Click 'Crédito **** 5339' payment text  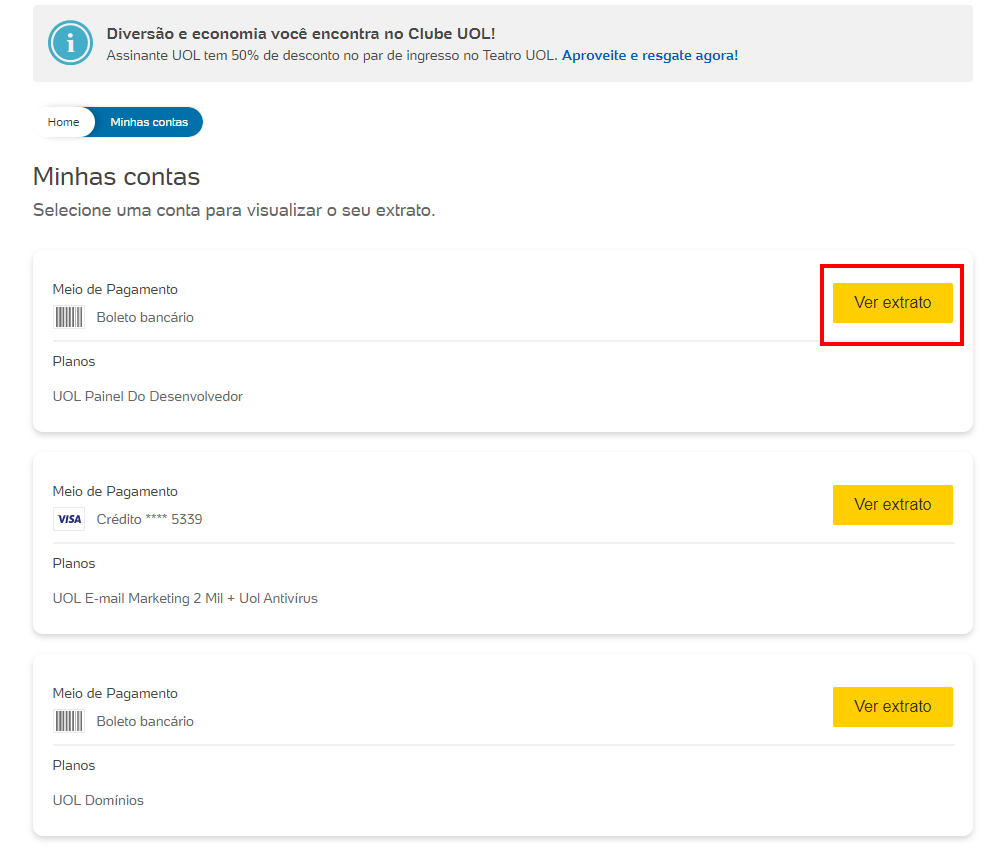click(149, 519)
